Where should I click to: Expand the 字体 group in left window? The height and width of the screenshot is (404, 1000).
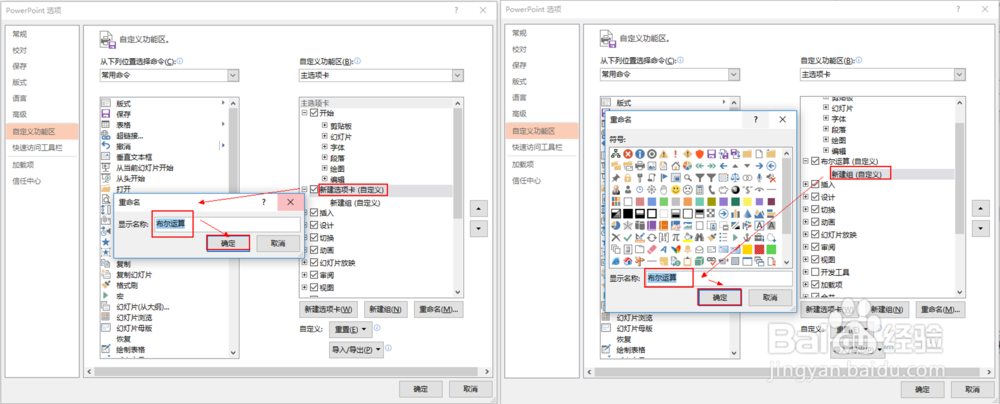[x=325, y=149]
